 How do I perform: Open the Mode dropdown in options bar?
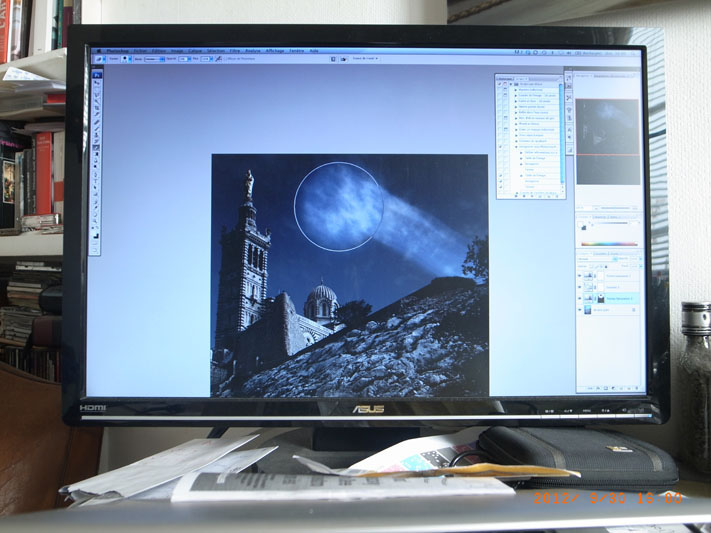point(155,59)
